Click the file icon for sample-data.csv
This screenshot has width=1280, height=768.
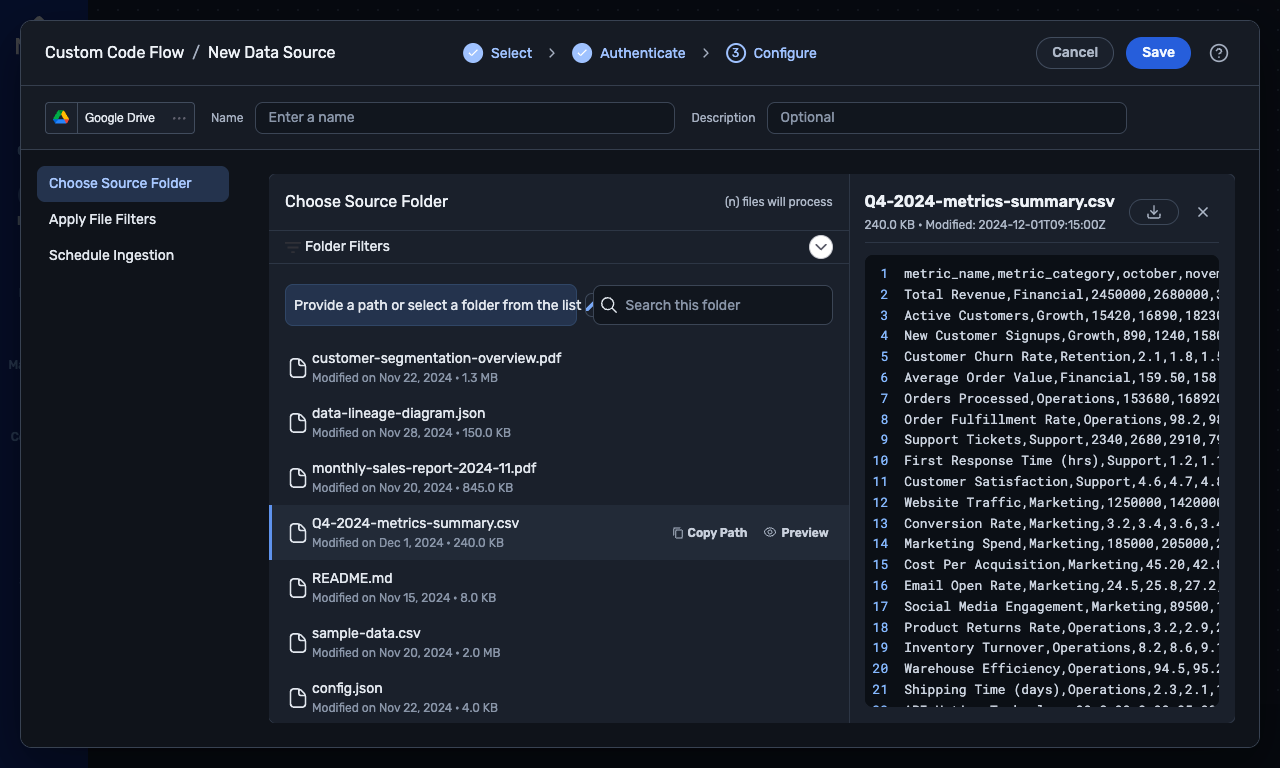click(x=297, y=643)
